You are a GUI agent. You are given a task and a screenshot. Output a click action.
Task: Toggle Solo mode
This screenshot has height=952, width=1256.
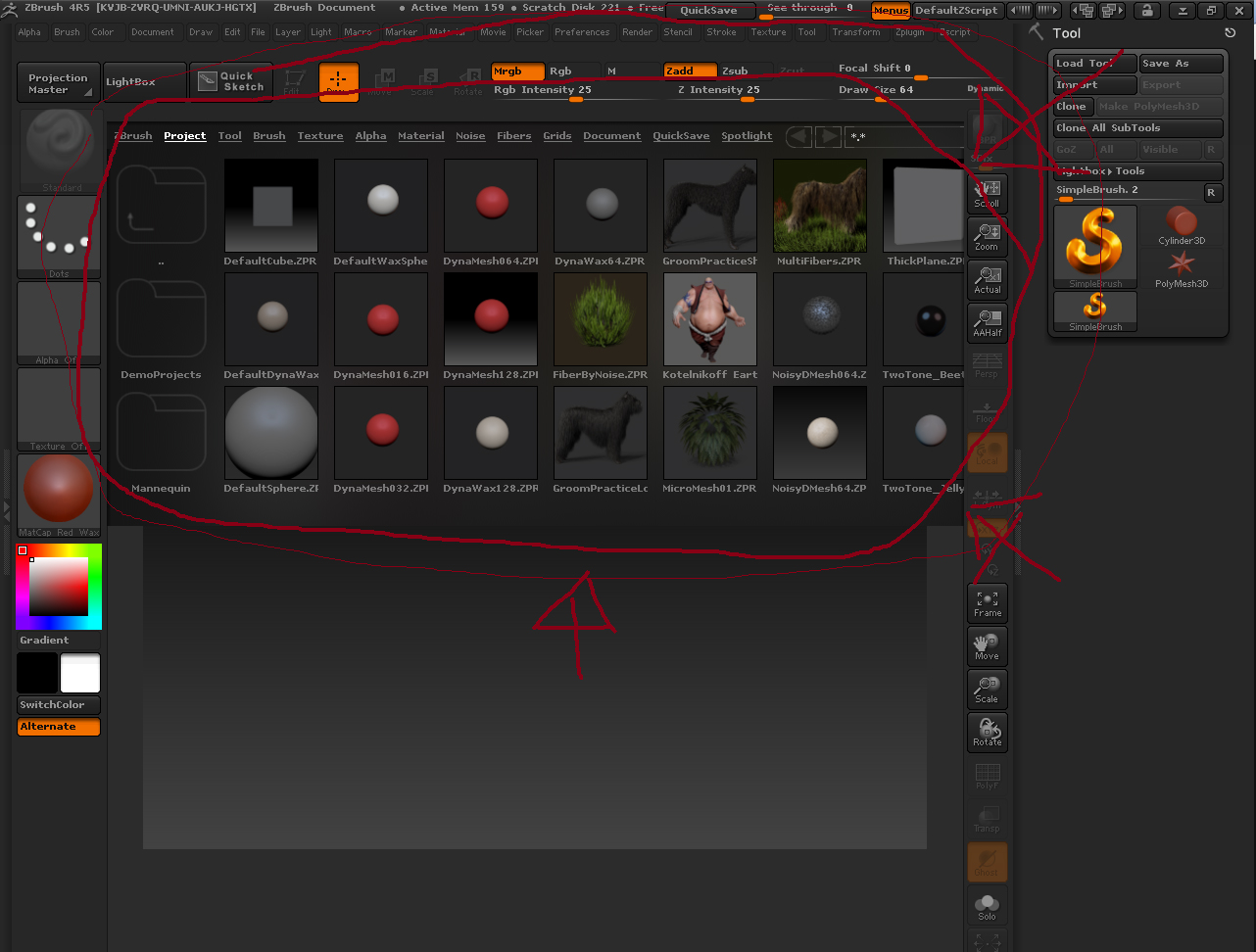coord(987,906)
